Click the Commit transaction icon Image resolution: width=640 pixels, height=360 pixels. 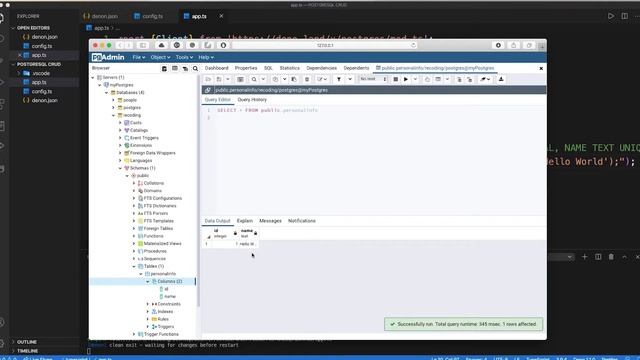tap(459, 79)
